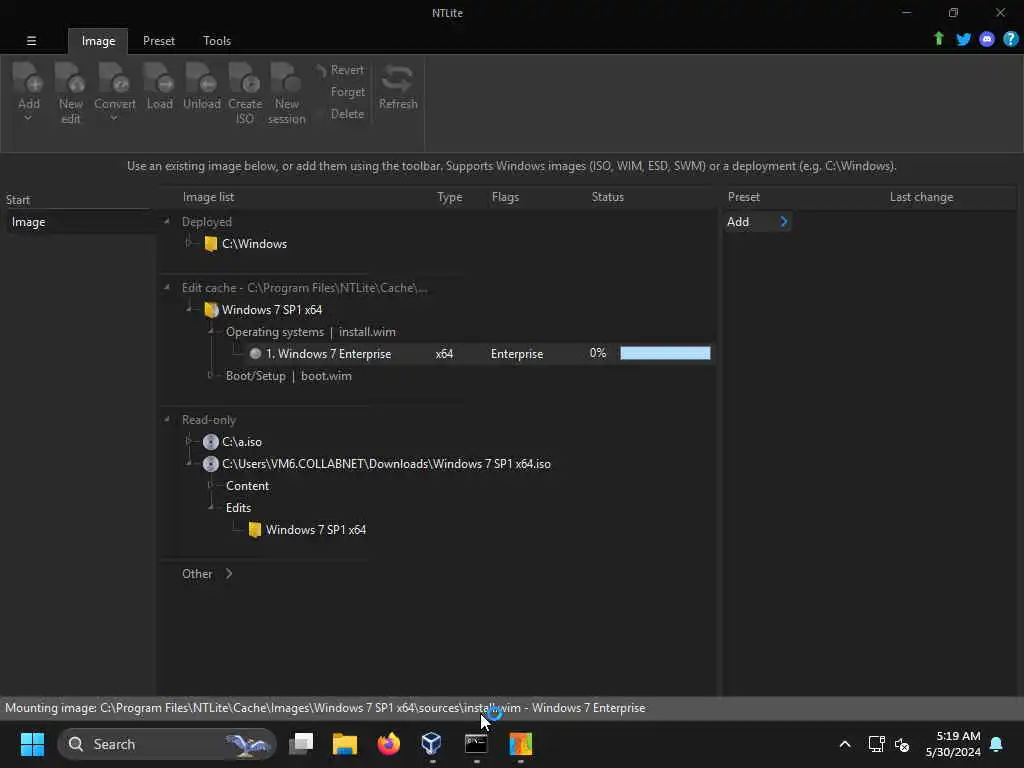Show hidden system tray icons

(x=844, y=744)
